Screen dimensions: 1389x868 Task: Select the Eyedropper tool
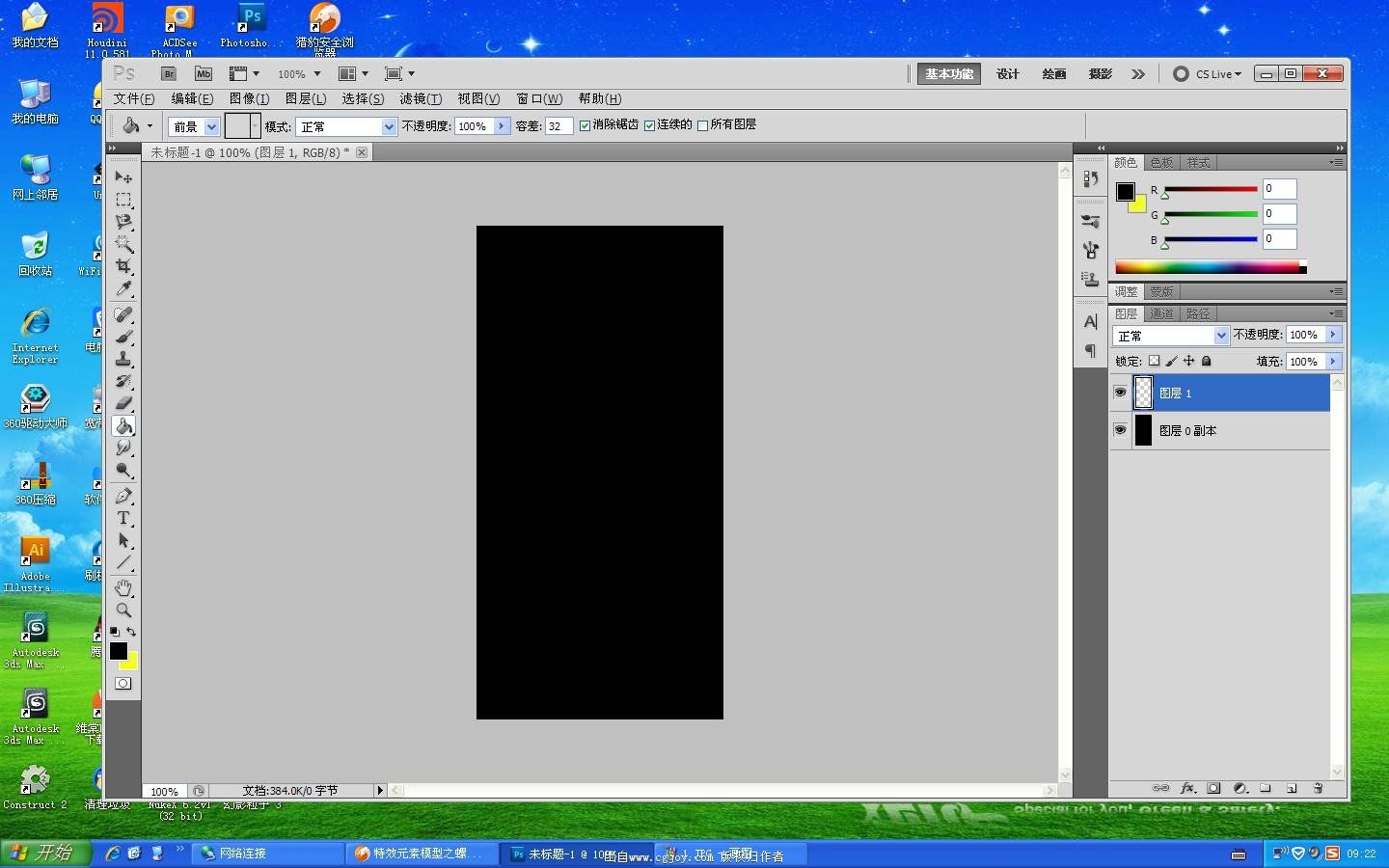pyautogui.click(x=123, y=288)
